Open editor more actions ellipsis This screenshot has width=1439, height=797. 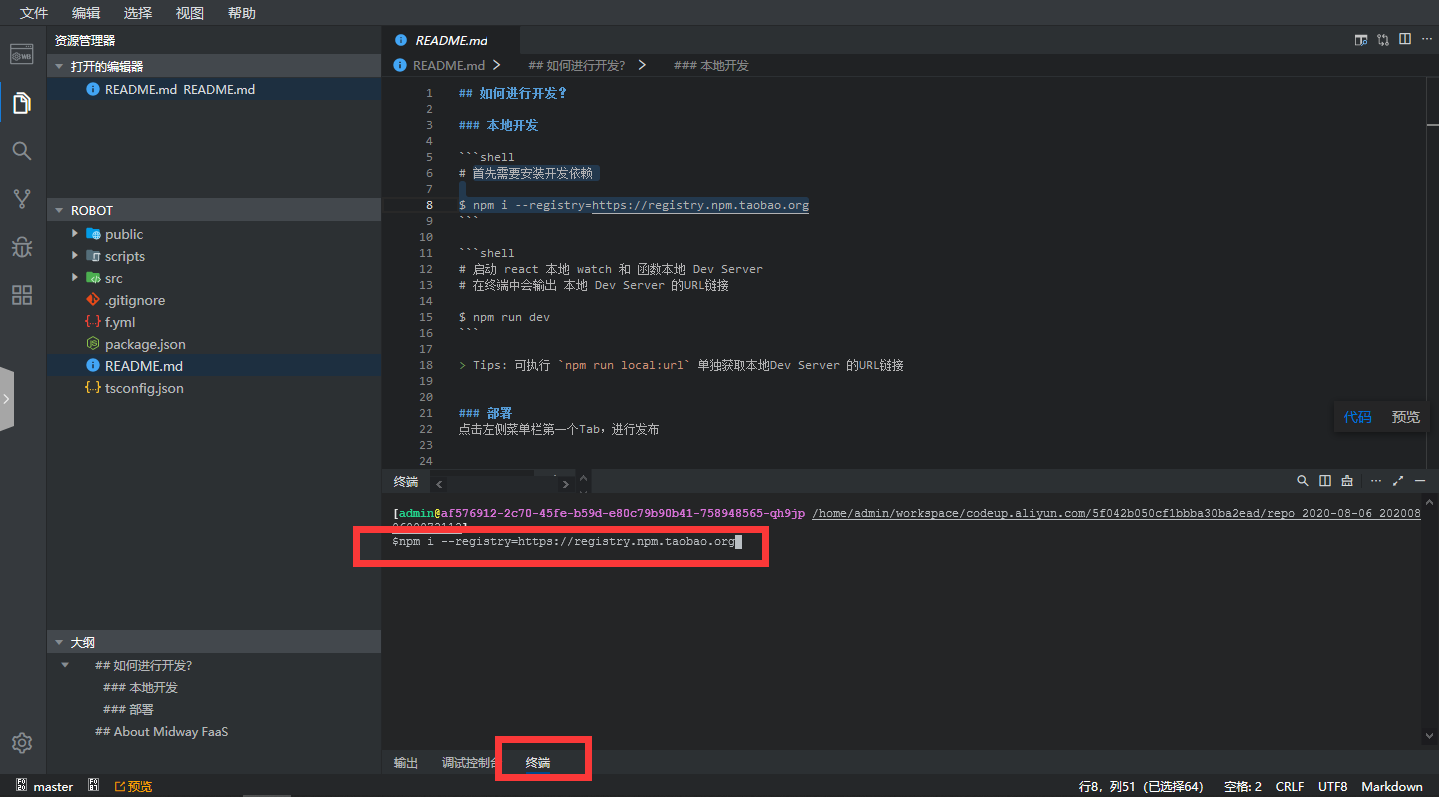[x=1426, y=40]
